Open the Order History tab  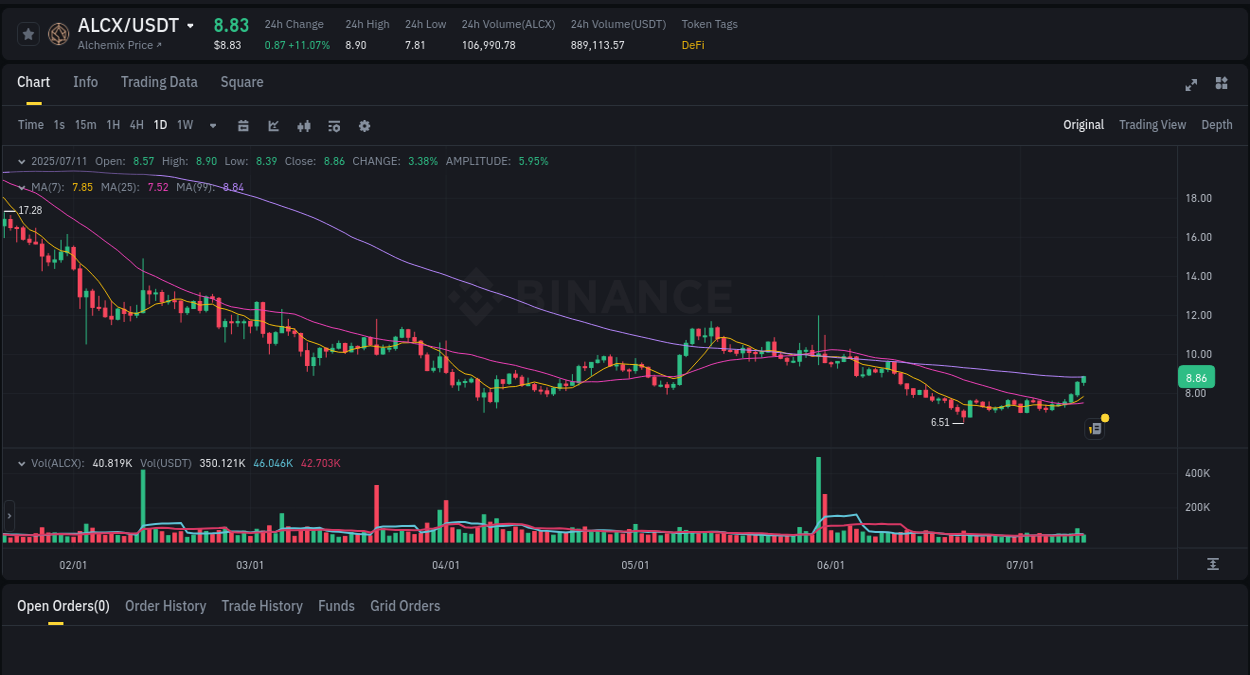165,606
